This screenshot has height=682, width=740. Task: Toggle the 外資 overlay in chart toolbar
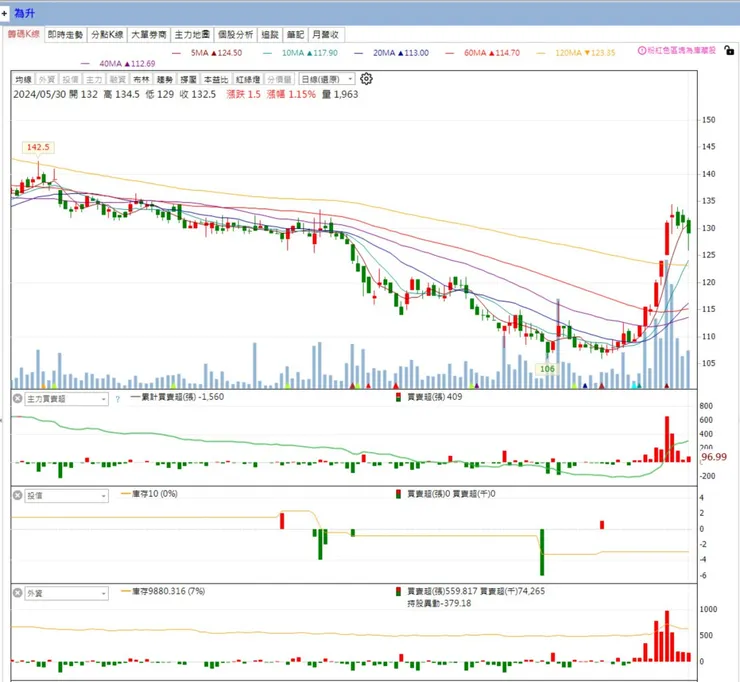pyautogui.click(x=47, y=79)
